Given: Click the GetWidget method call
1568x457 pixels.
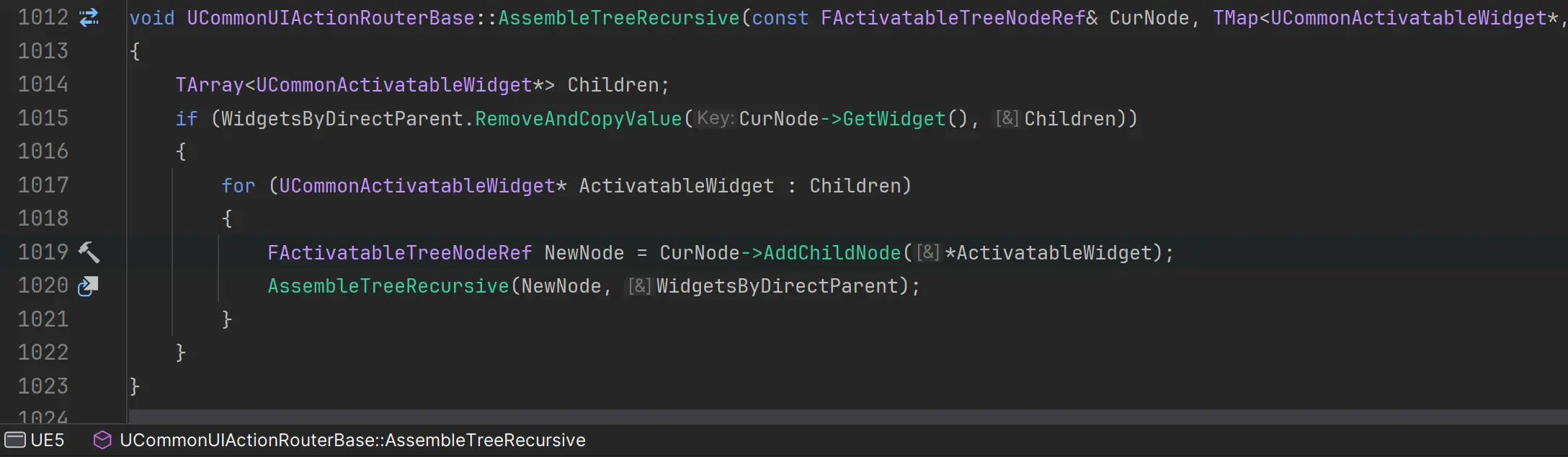Looking at the screenshot, I should [x=894, y=118].
